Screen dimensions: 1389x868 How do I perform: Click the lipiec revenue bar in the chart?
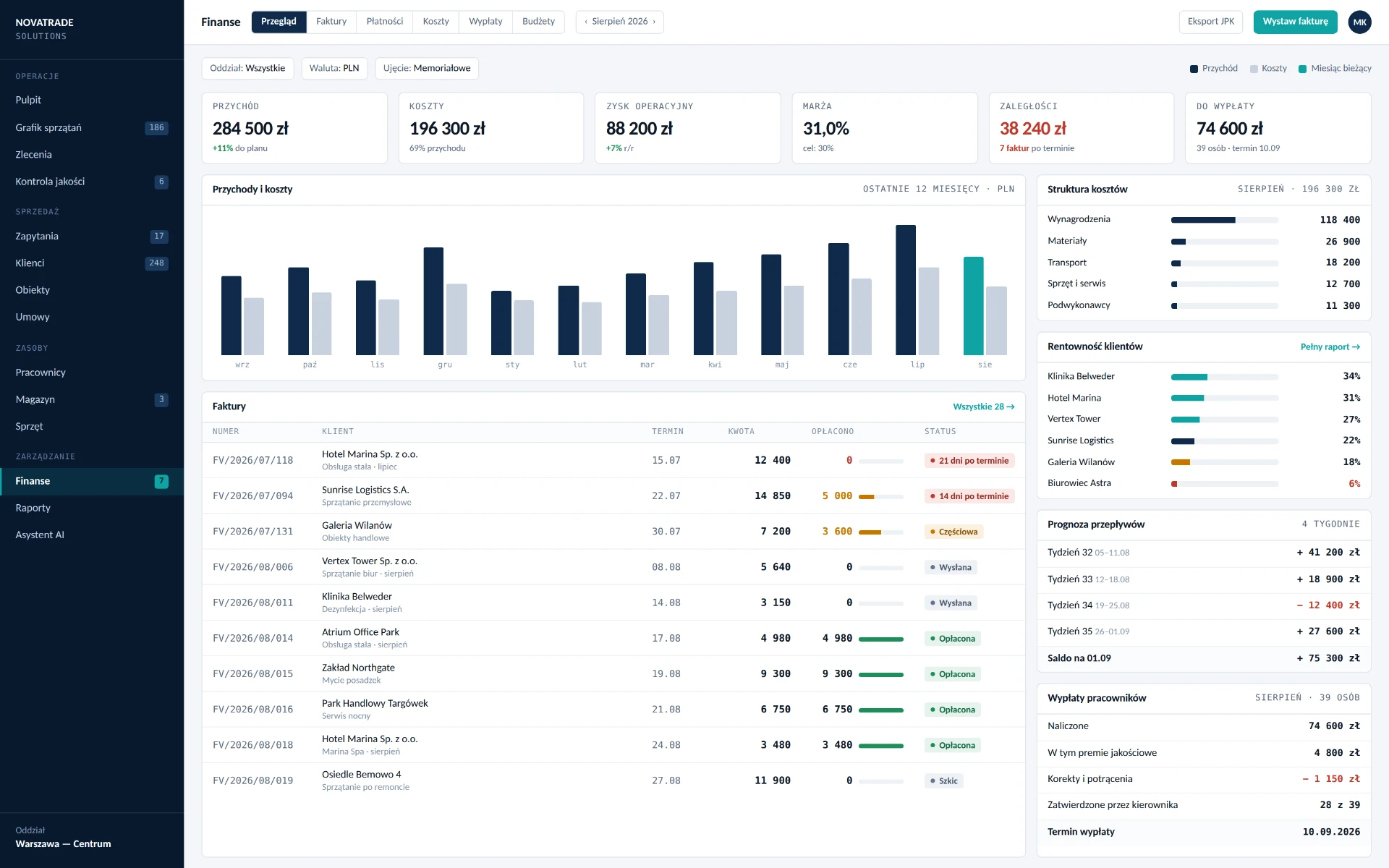906,289
